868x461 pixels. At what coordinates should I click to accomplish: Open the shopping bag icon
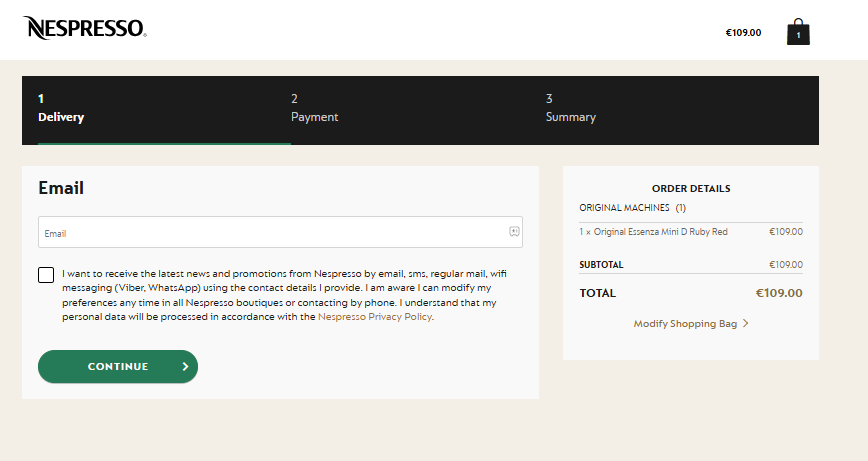click(x=798, y=32)
